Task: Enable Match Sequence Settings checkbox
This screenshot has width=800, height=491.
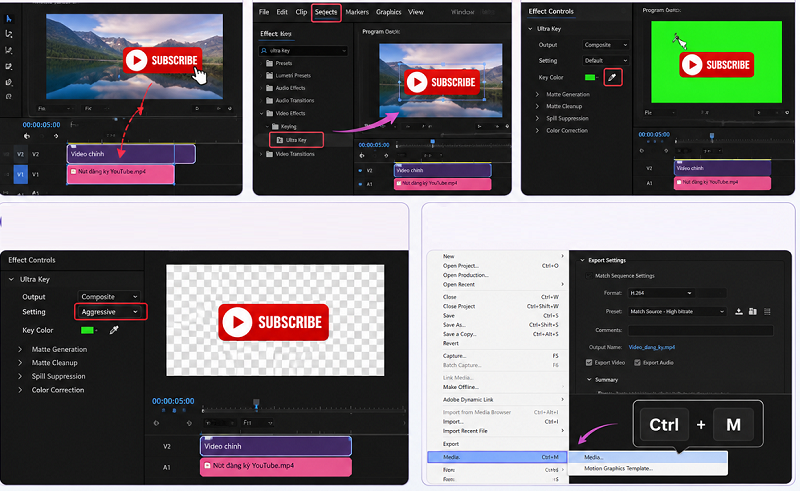Action: pos(589,276)
